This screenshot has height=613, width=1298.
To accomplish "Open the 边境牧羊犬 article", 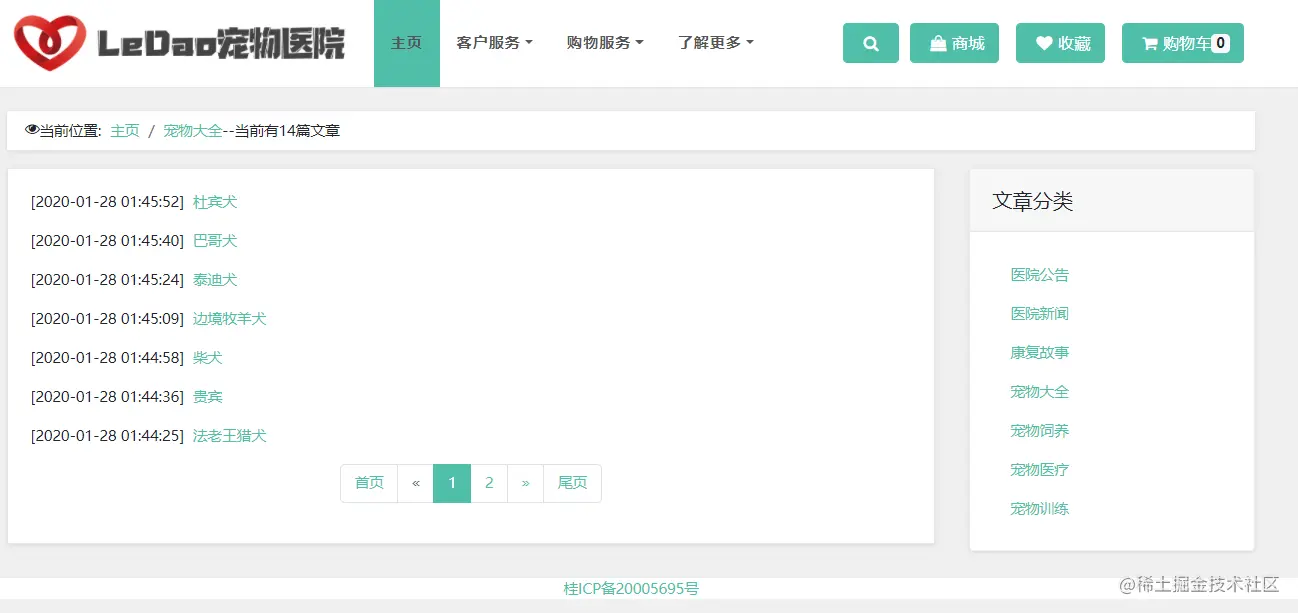I will point(230,319).
